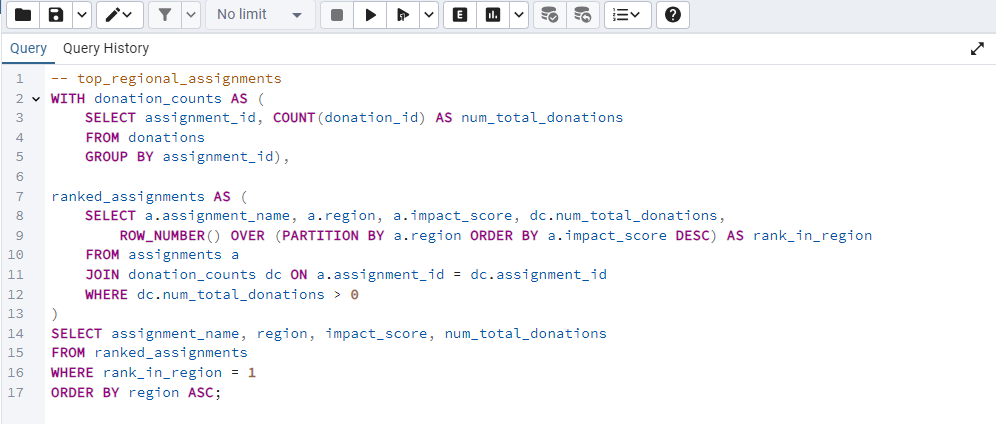This screenshot has height=424, width=996.
Task: Execute the query with the play icon
Action: pyautogui.click(x=370, y=15)
